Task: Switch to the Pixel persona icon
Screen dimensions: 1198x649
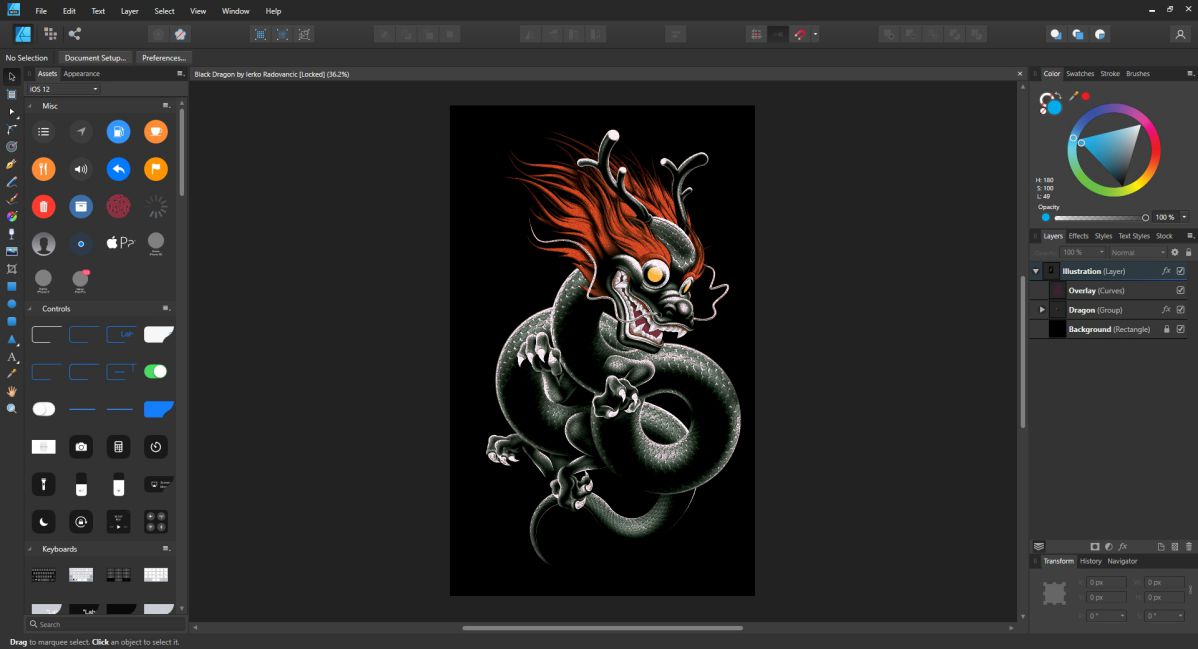Action: coord(50,34)
